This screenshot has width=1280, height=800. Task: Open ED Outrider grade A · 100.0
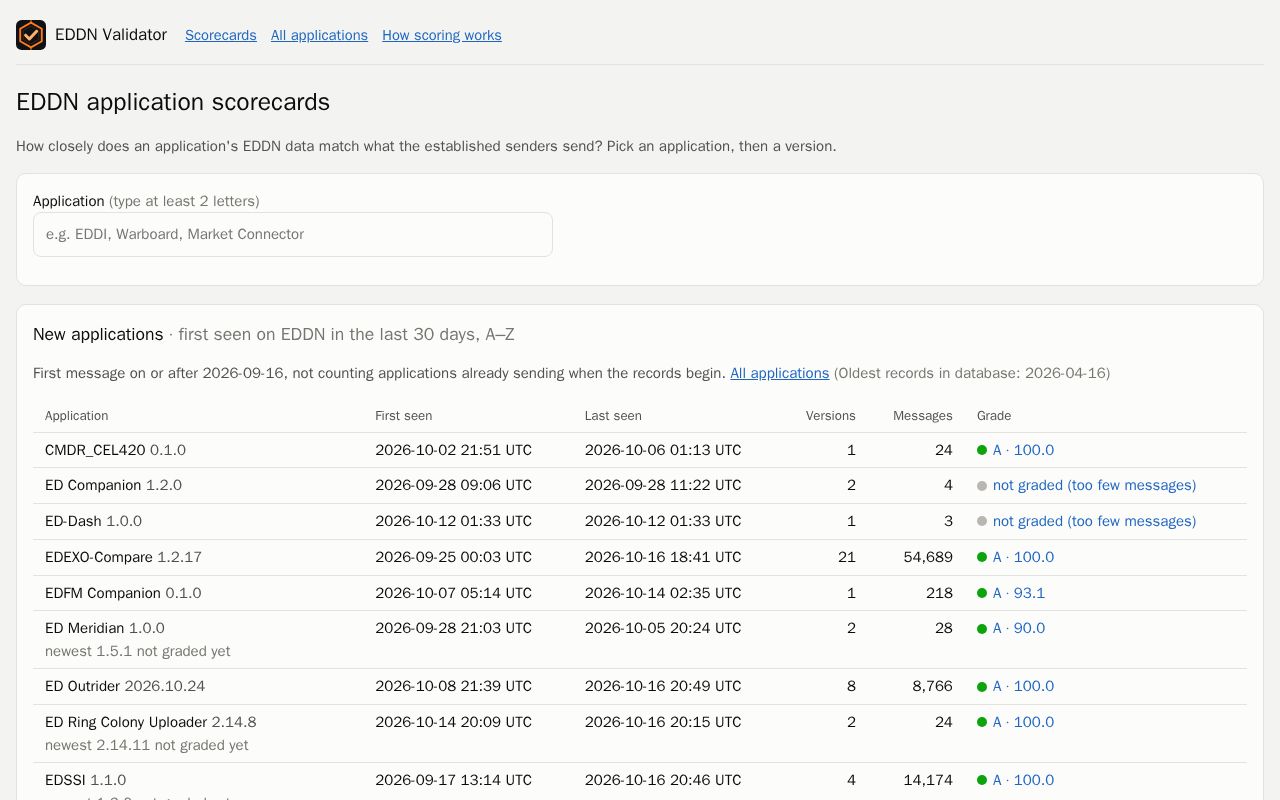[1023, 686]
